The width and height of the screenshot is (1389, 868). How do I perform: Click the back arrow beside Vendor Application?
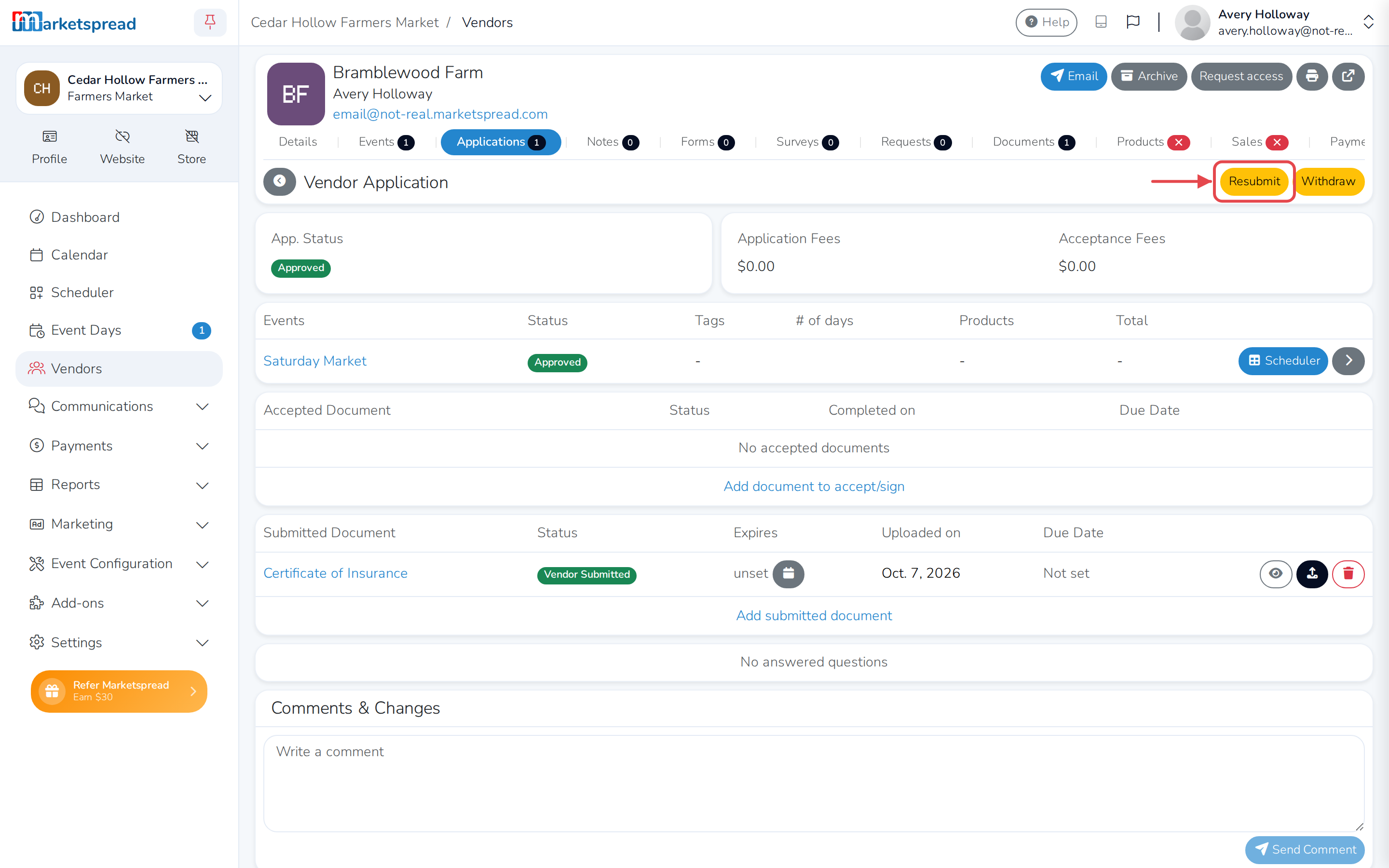280,182
